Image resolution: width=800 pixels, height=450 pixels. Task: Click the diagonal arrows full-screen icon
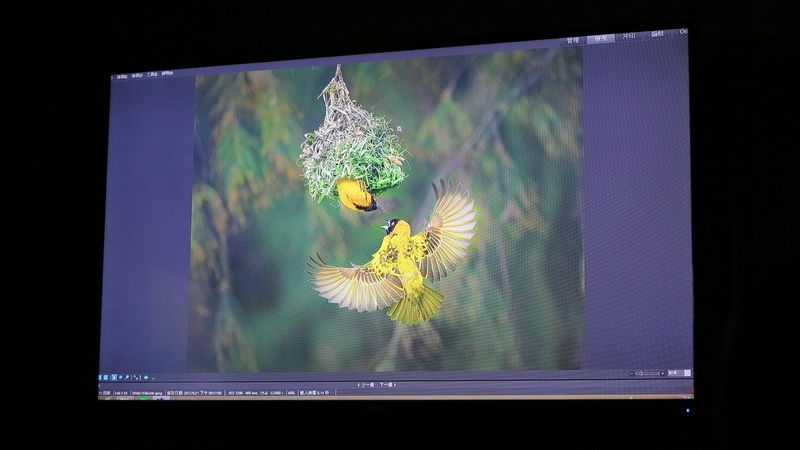click(136, 378)
